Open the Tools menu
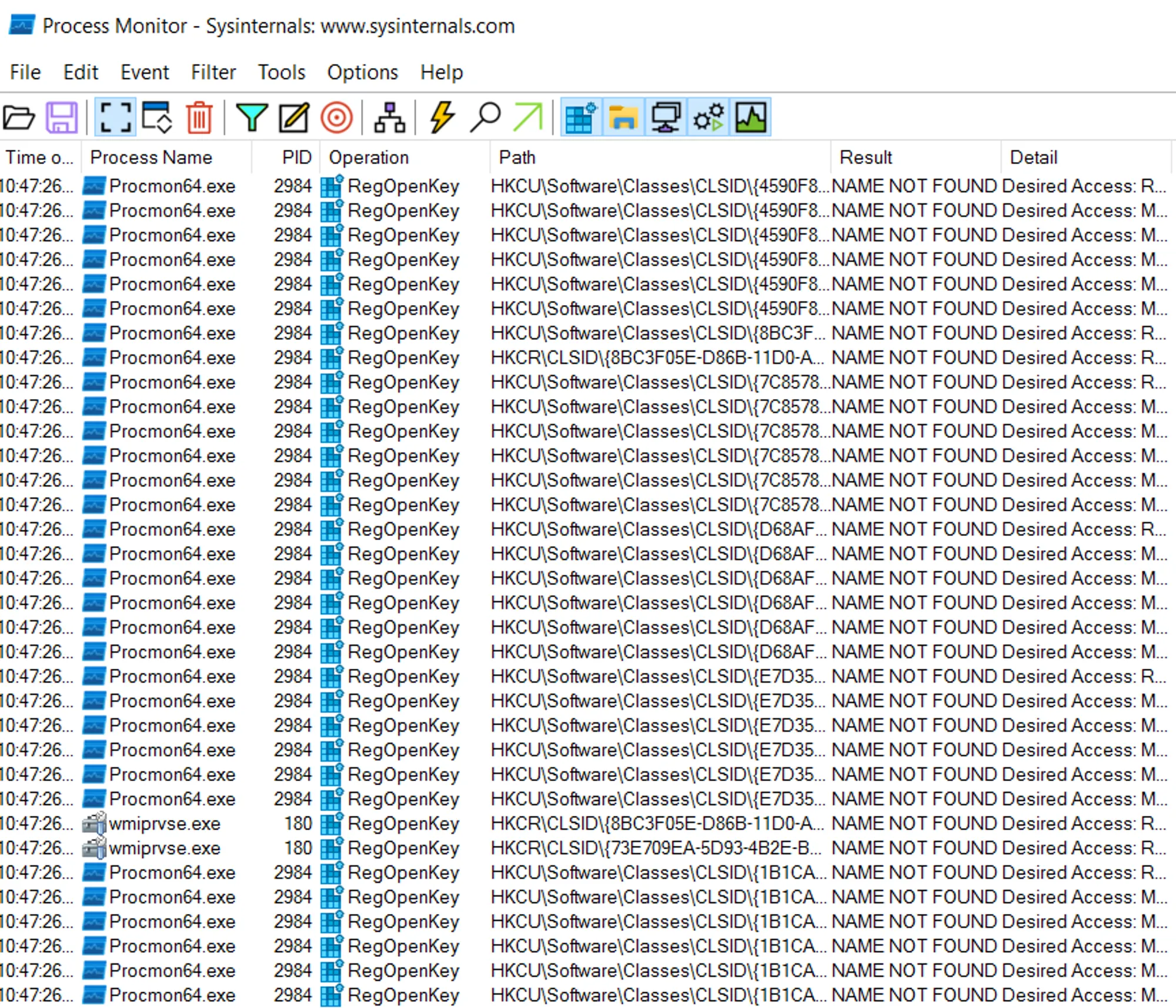 click(282, 72)
